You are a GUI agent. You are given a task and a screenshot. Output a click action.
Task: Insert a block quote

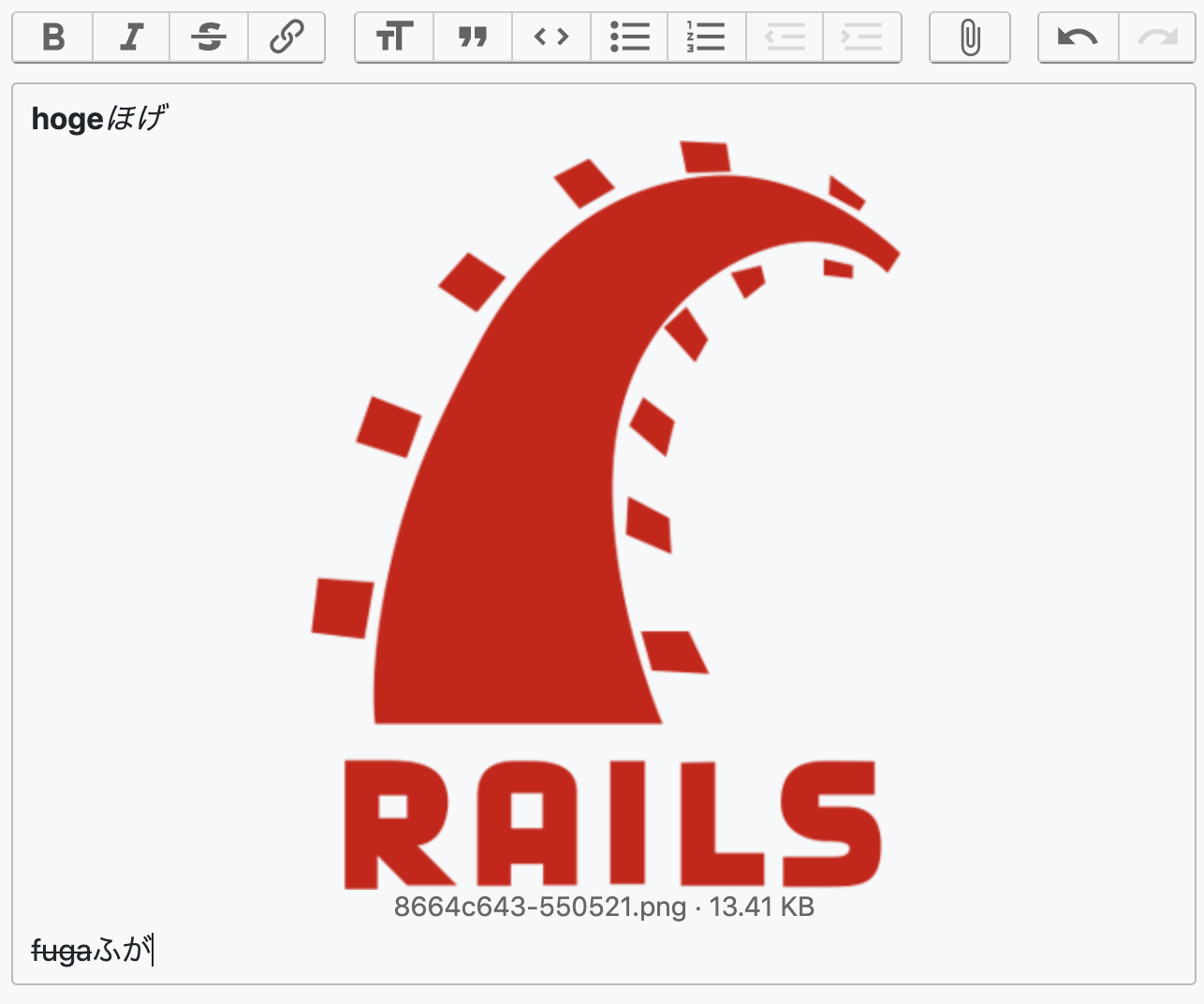(473, 37)
